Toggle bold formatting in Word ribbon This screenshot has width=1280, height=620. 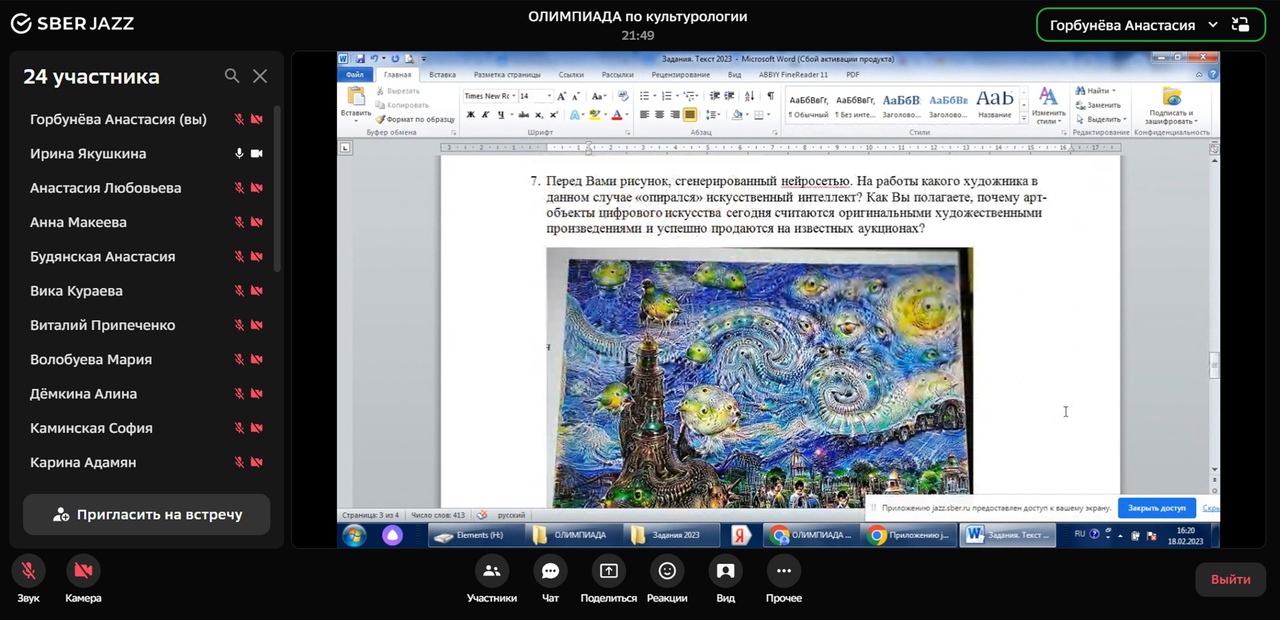470,115
